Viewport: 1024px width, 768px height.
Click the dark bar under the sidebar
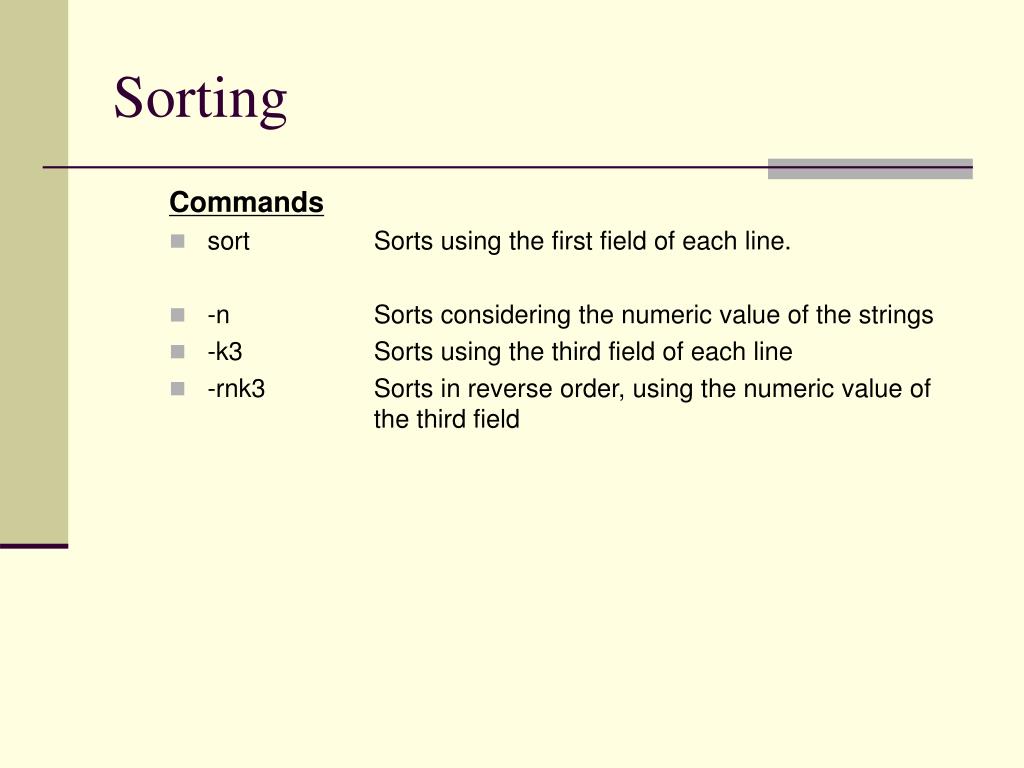pos(34,546)
